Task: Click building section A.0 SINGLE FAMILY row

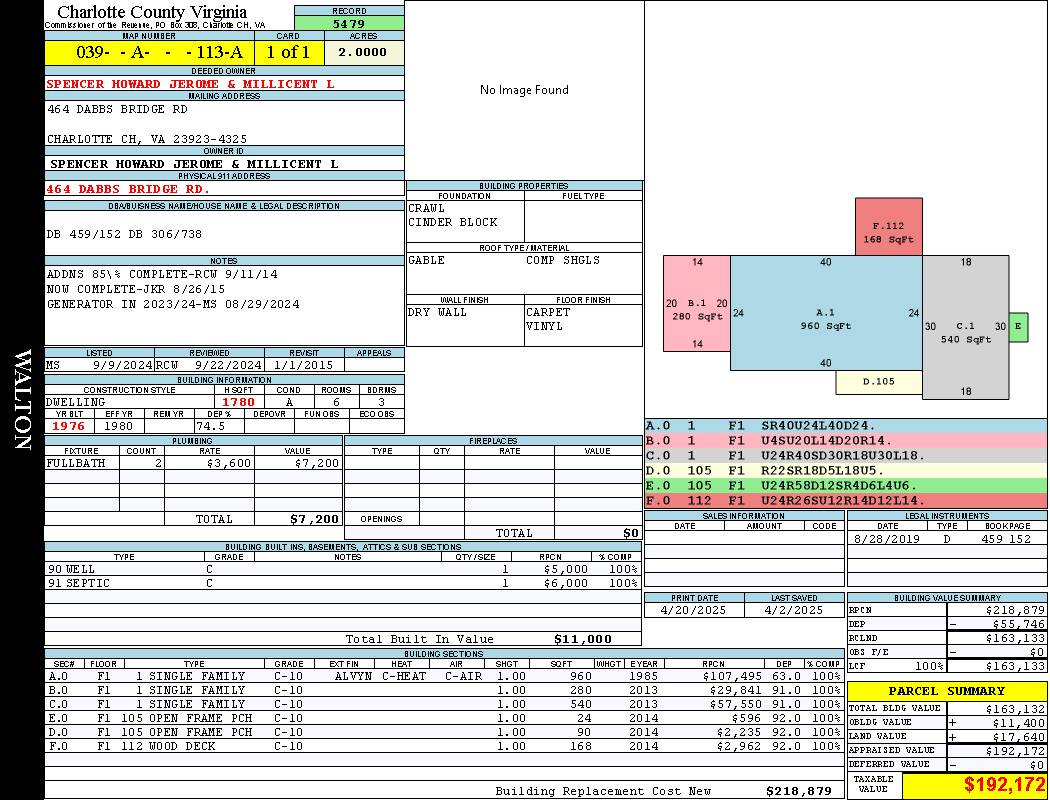Action: 445,676
